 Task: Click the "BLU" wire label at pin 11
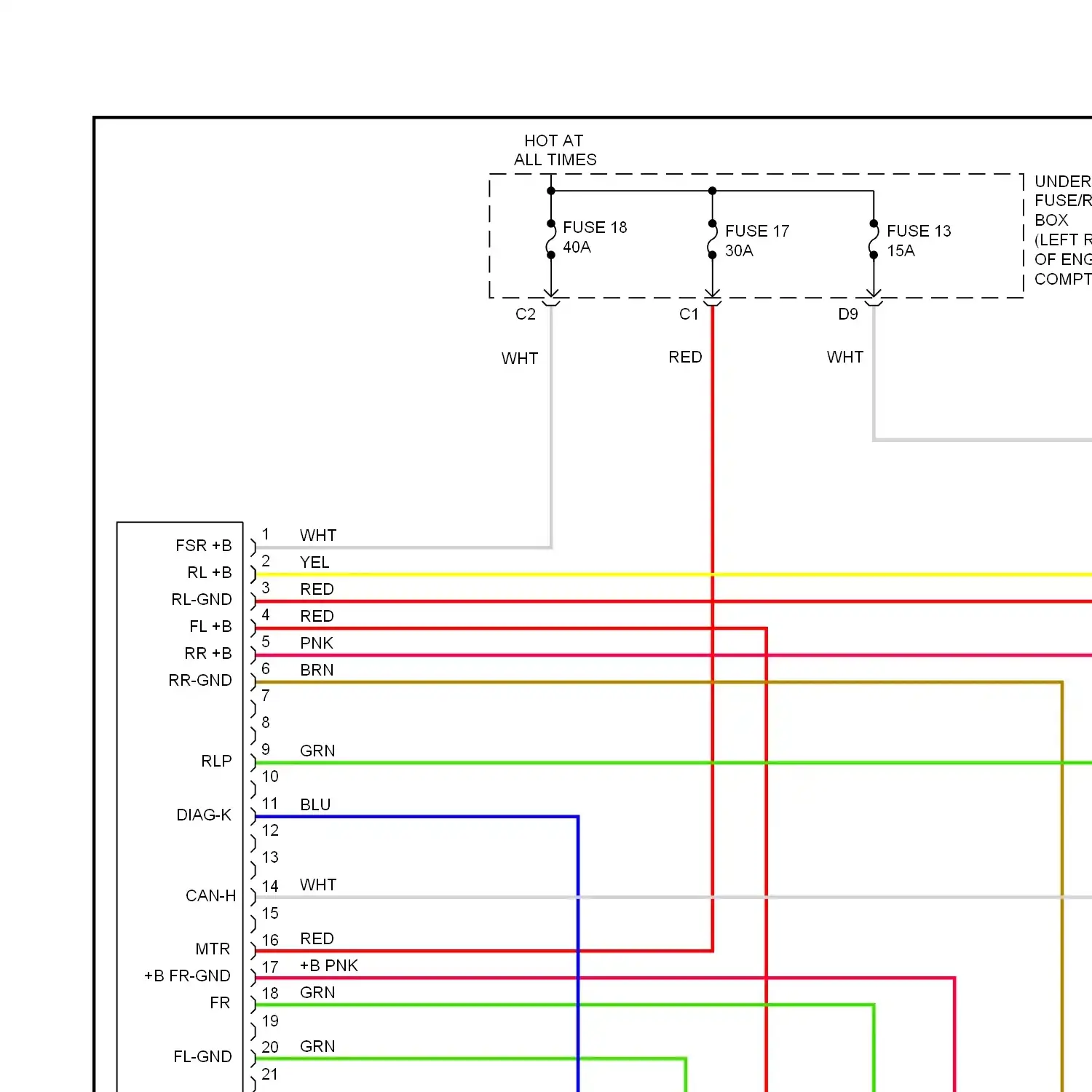tap(315, 804)
